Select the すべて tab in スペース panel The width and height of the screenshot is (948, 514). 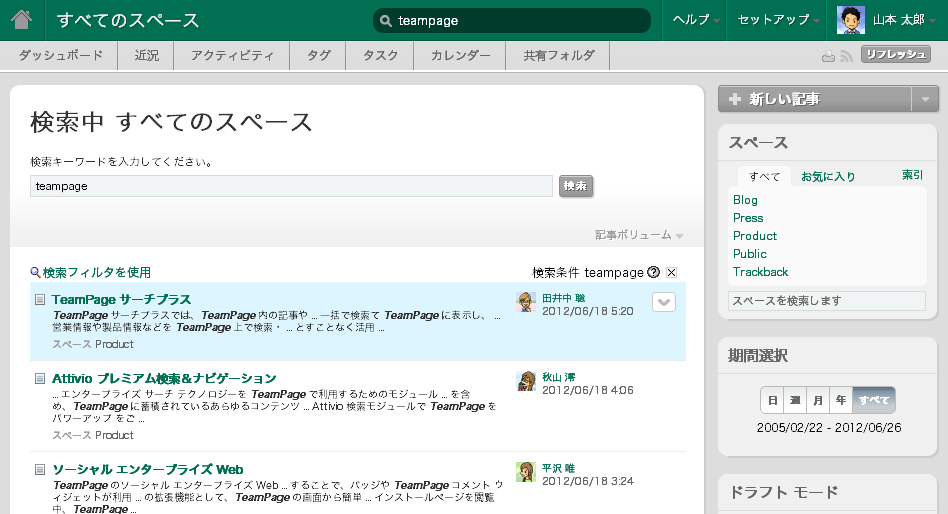click(764, 177)
